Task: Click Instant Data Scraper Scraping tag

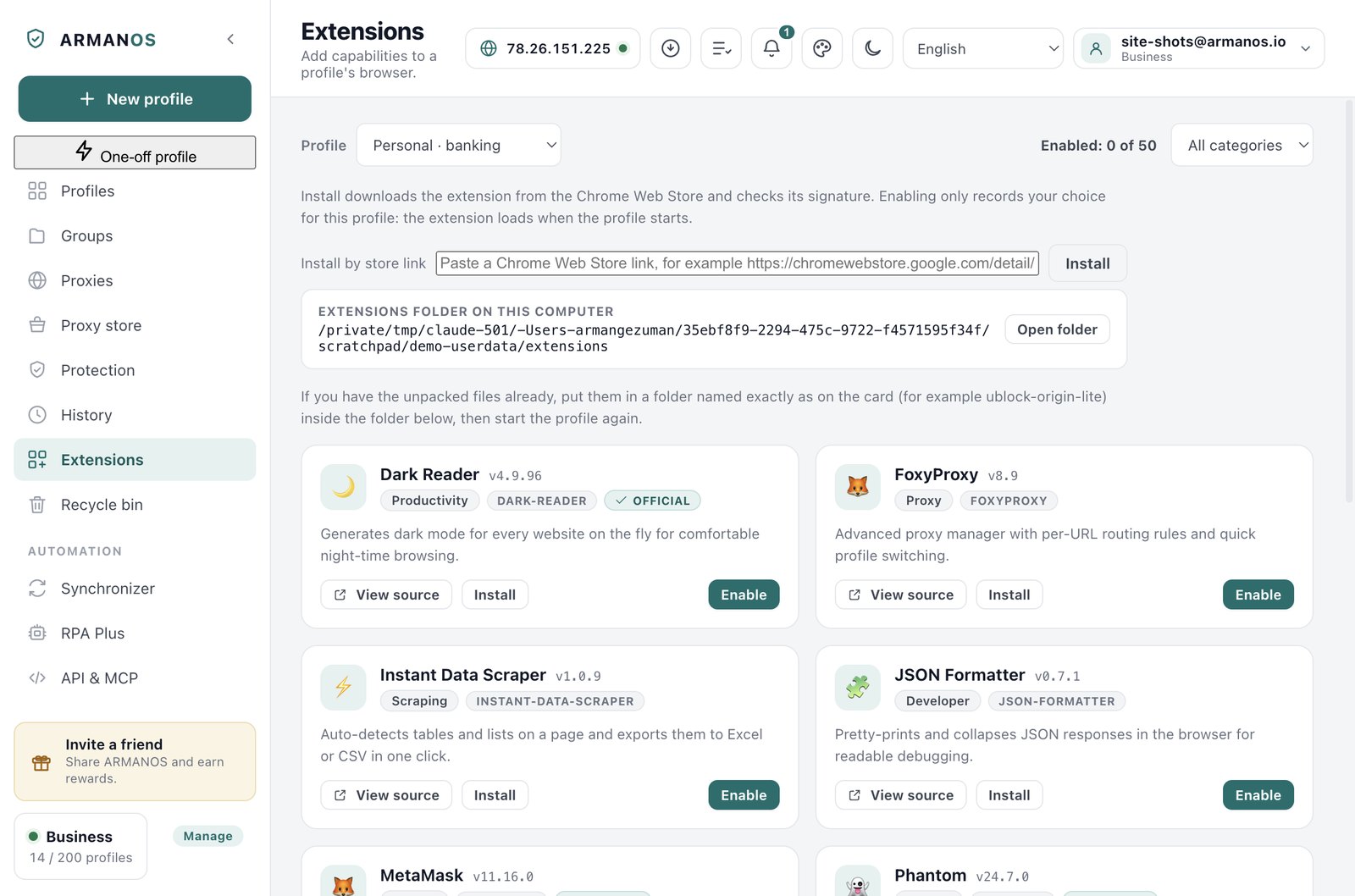Action: coord(419,701)
